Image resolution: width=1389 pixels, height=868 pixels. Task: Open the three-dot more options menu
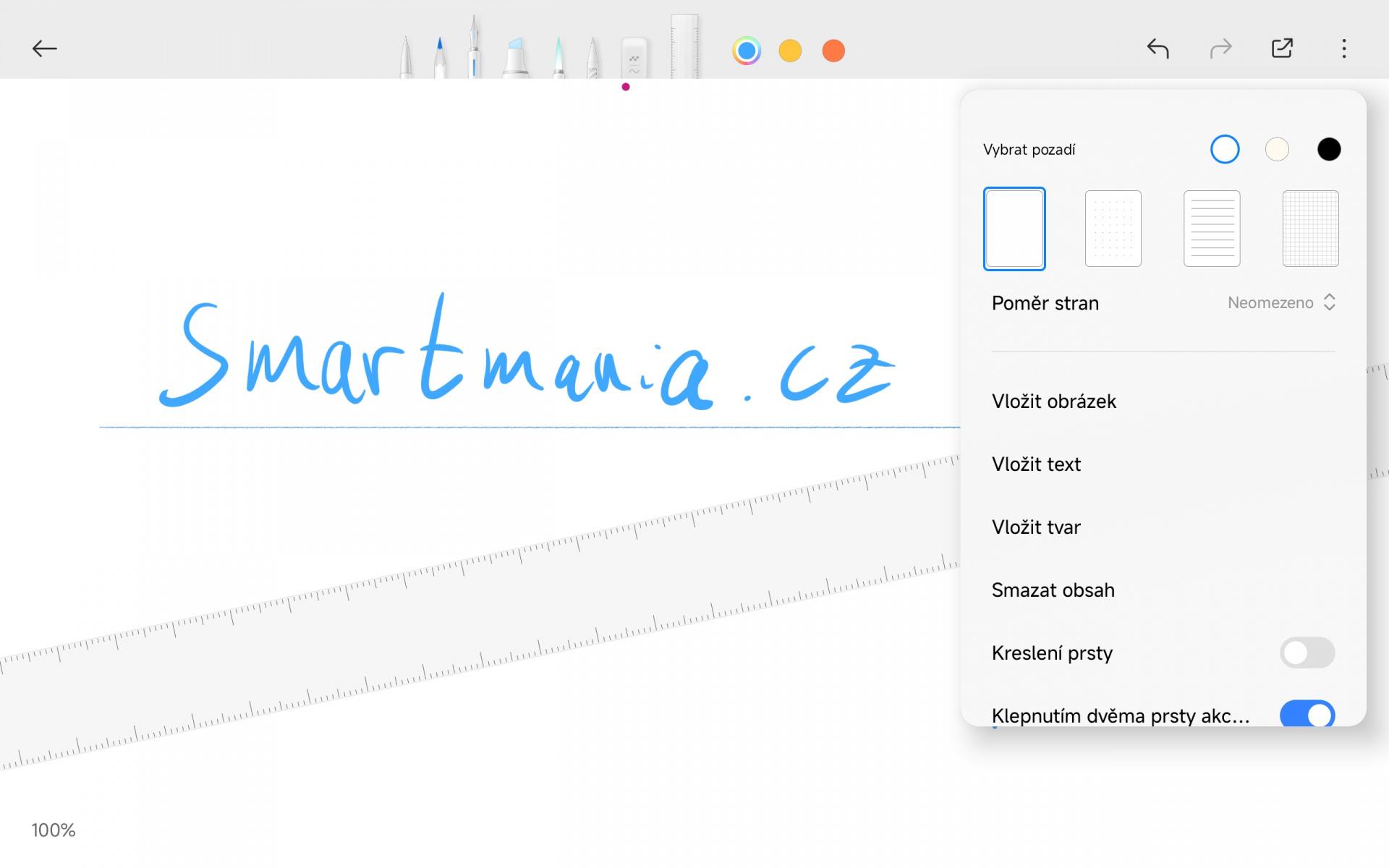coord(1343,48)
